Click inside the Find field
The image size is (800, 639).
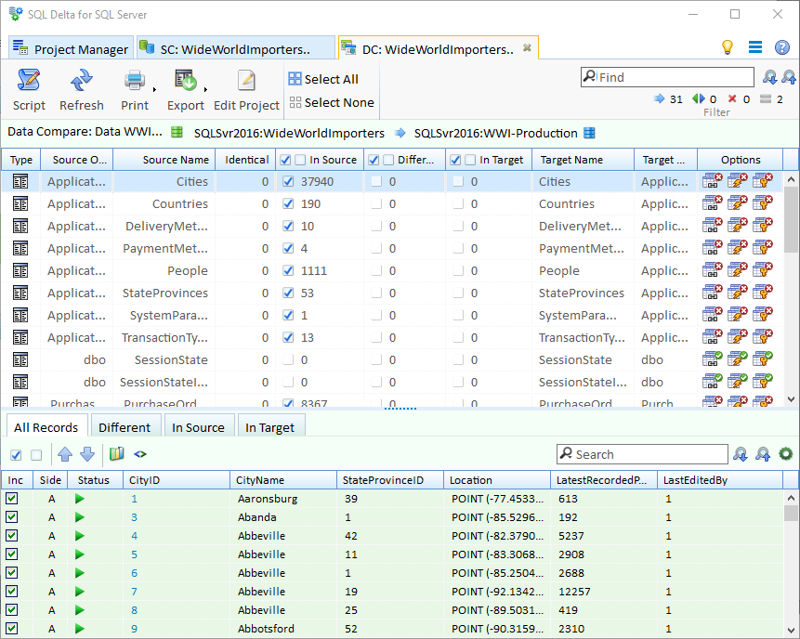[x=670, y=76]
